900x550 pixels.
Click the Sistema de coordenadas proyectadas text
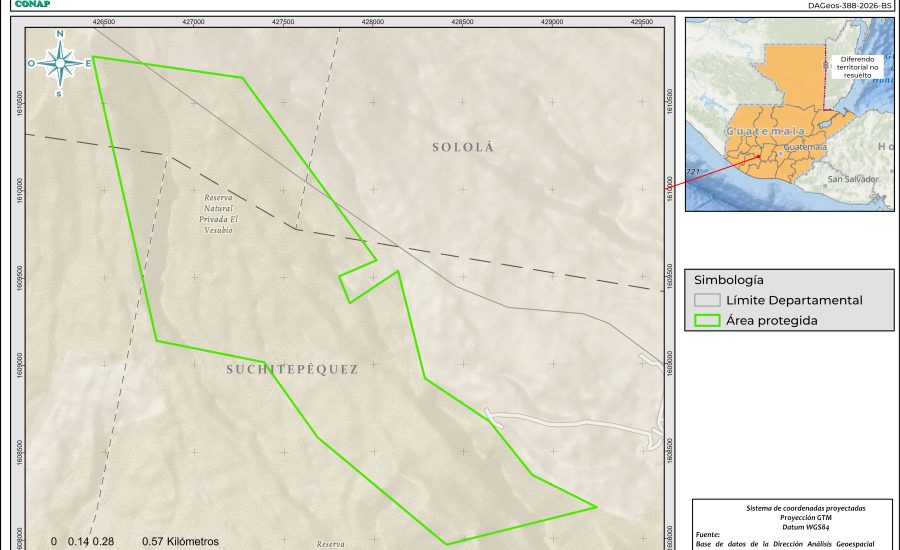791,508
